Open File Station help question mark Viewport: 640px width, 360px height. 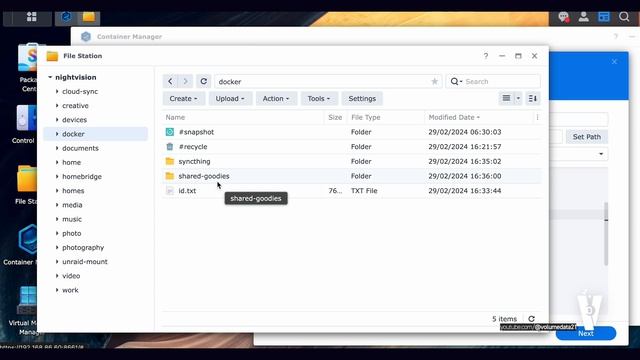(486, 56)
